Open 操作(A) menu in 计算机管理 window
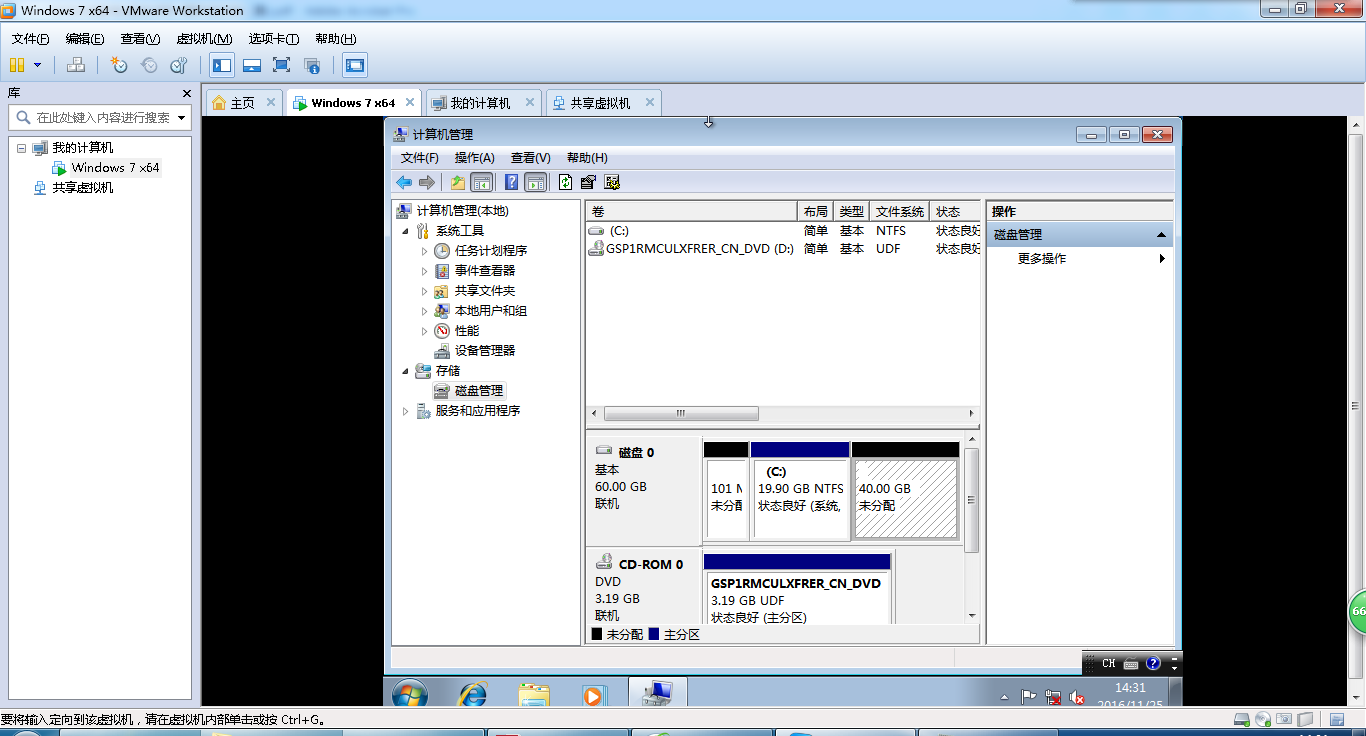 pos(475,158)
